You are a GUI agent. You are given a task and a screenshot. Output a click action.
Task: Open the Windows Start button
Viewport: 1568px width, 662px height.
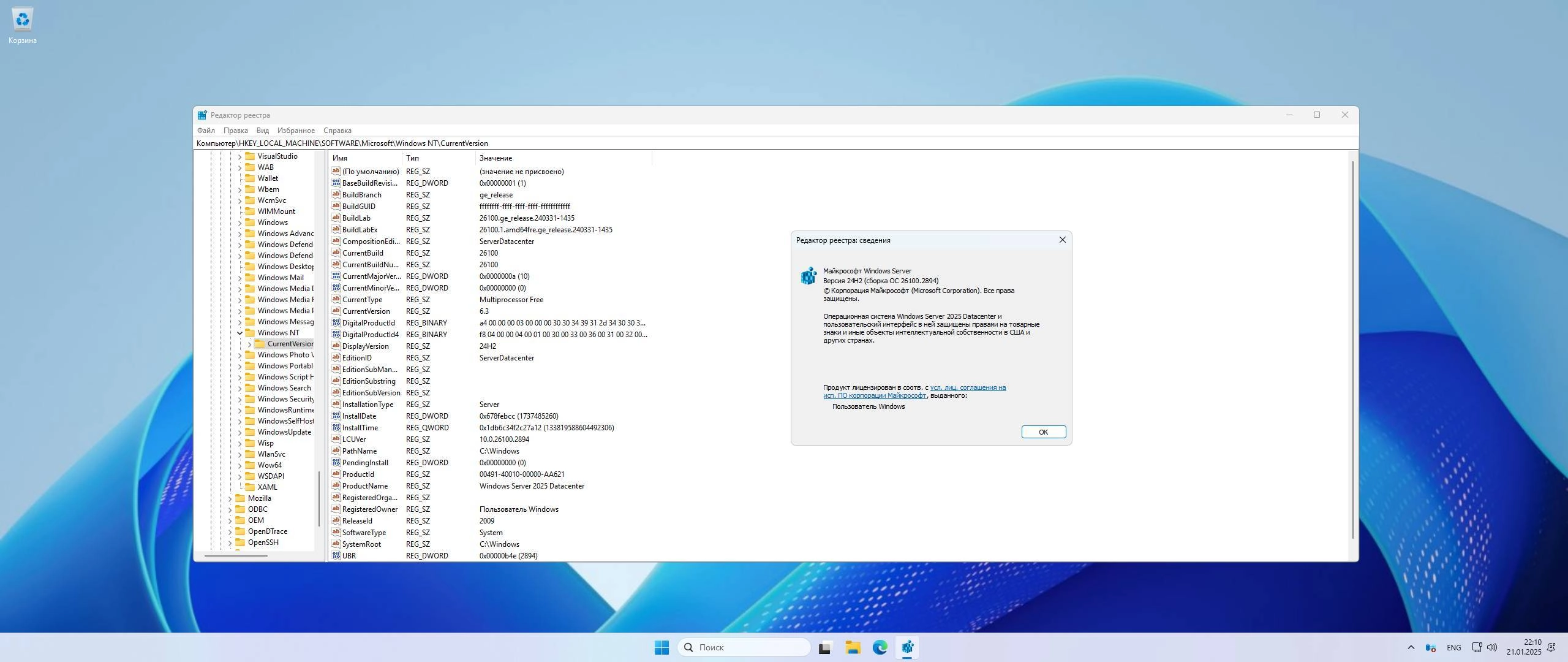click(x=661, y=647)
